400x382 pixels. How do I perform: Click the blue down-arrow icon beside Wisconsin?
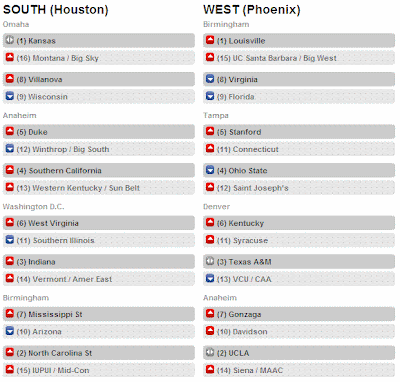[10, 96]
